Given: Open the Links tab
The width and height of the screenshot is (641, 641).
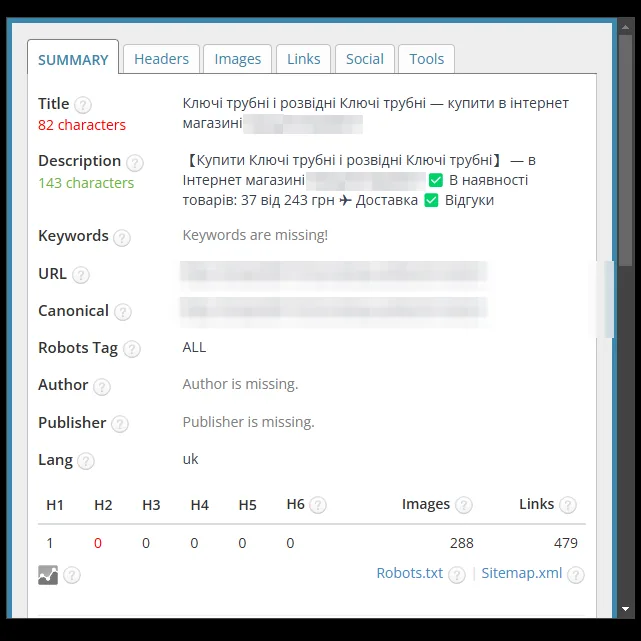Looking at the screenshot, I should point(303,59).
